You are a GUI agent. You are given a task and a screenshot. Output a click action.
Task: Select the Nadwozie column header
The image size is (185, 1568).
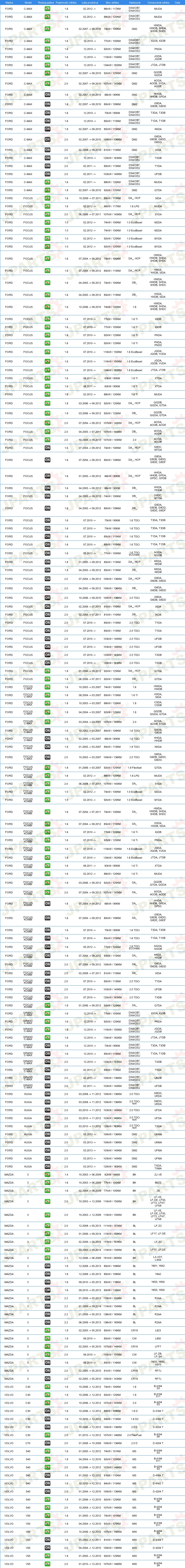134,2
